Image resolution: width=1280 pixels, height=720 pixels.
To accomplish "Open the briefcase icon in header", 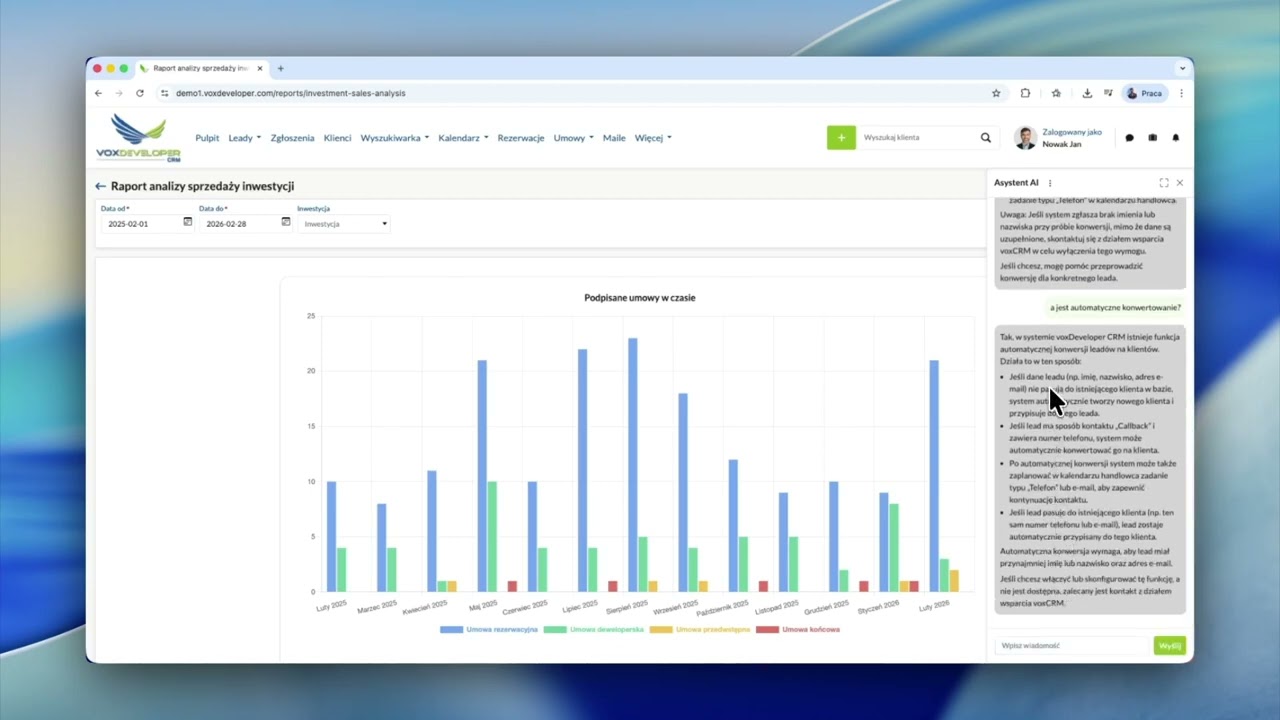I will pyautogui.click(x=1152, y=138).
